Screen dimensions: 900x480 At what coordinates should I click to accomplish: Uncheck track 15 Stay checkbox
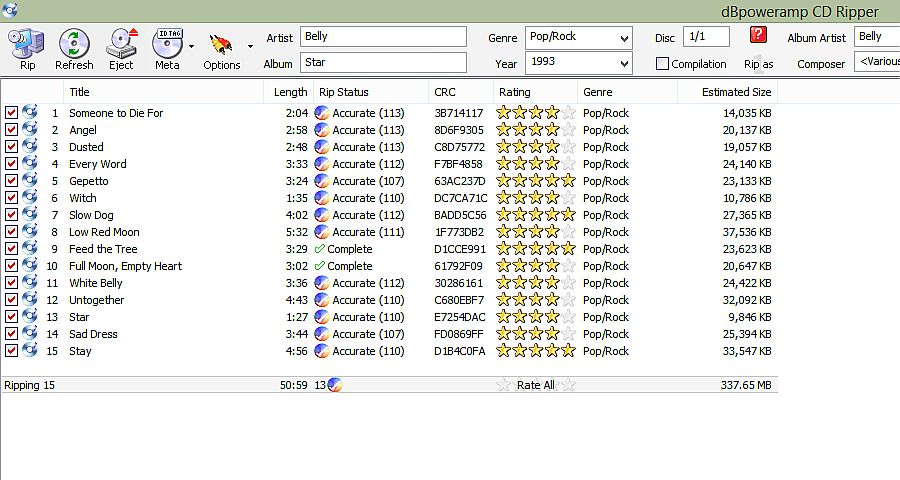click(11, 350)
